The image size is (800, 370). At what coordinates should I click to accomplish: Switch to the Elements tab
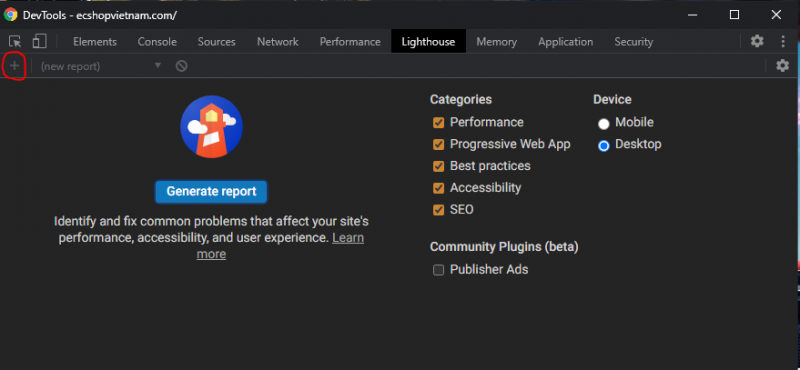(95, 42)
